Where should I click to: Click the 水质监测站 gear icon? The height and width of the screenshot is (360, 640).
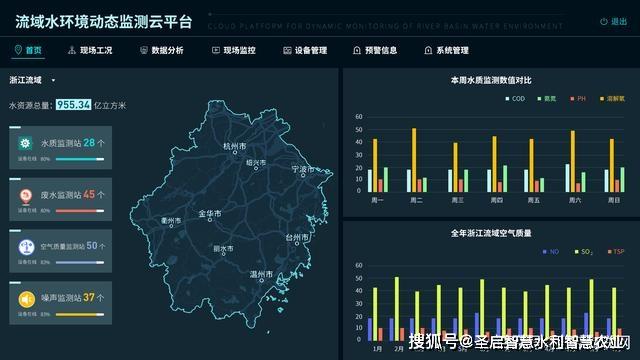point(25,143)
